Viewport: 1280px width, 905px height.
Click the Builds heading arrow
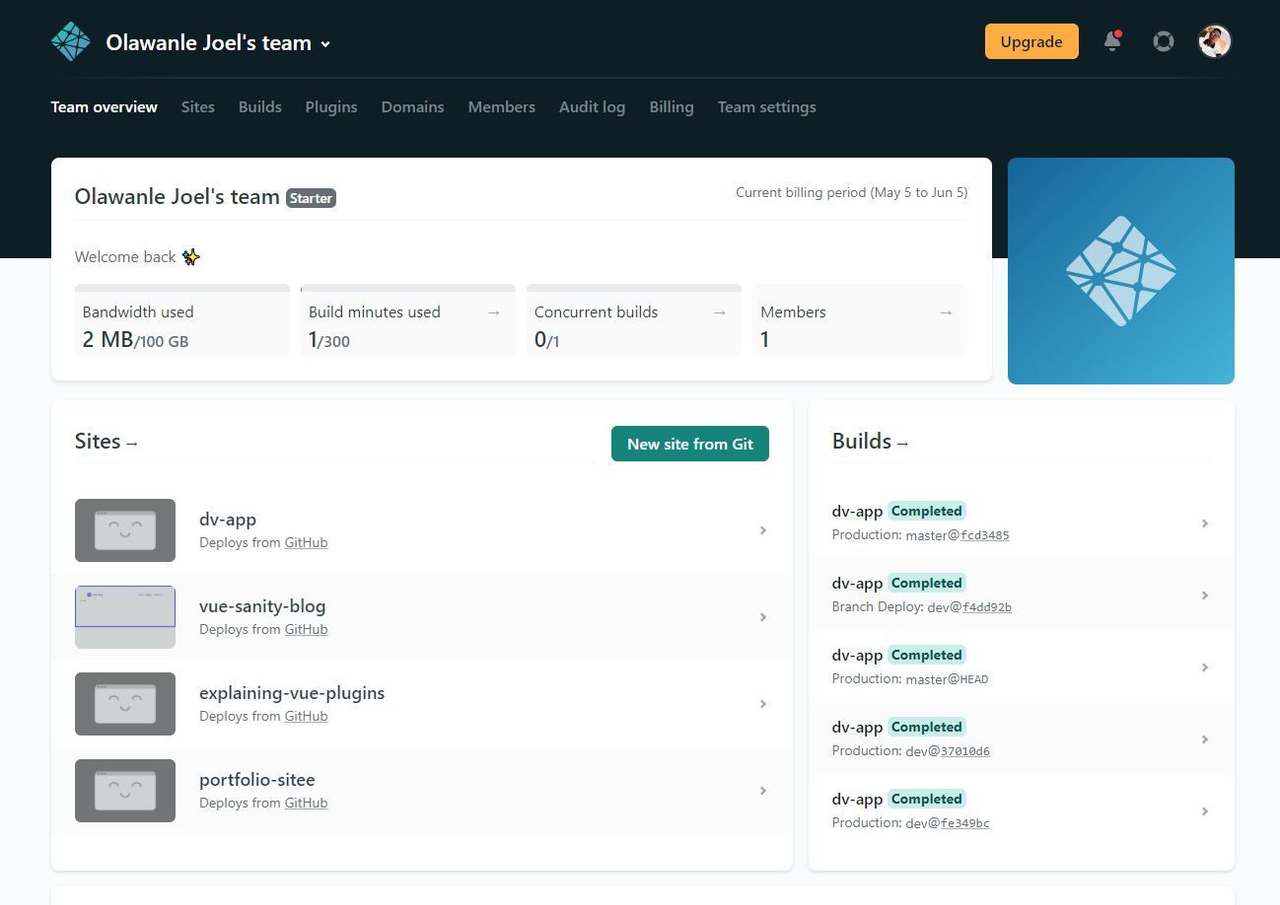[905, 444]
